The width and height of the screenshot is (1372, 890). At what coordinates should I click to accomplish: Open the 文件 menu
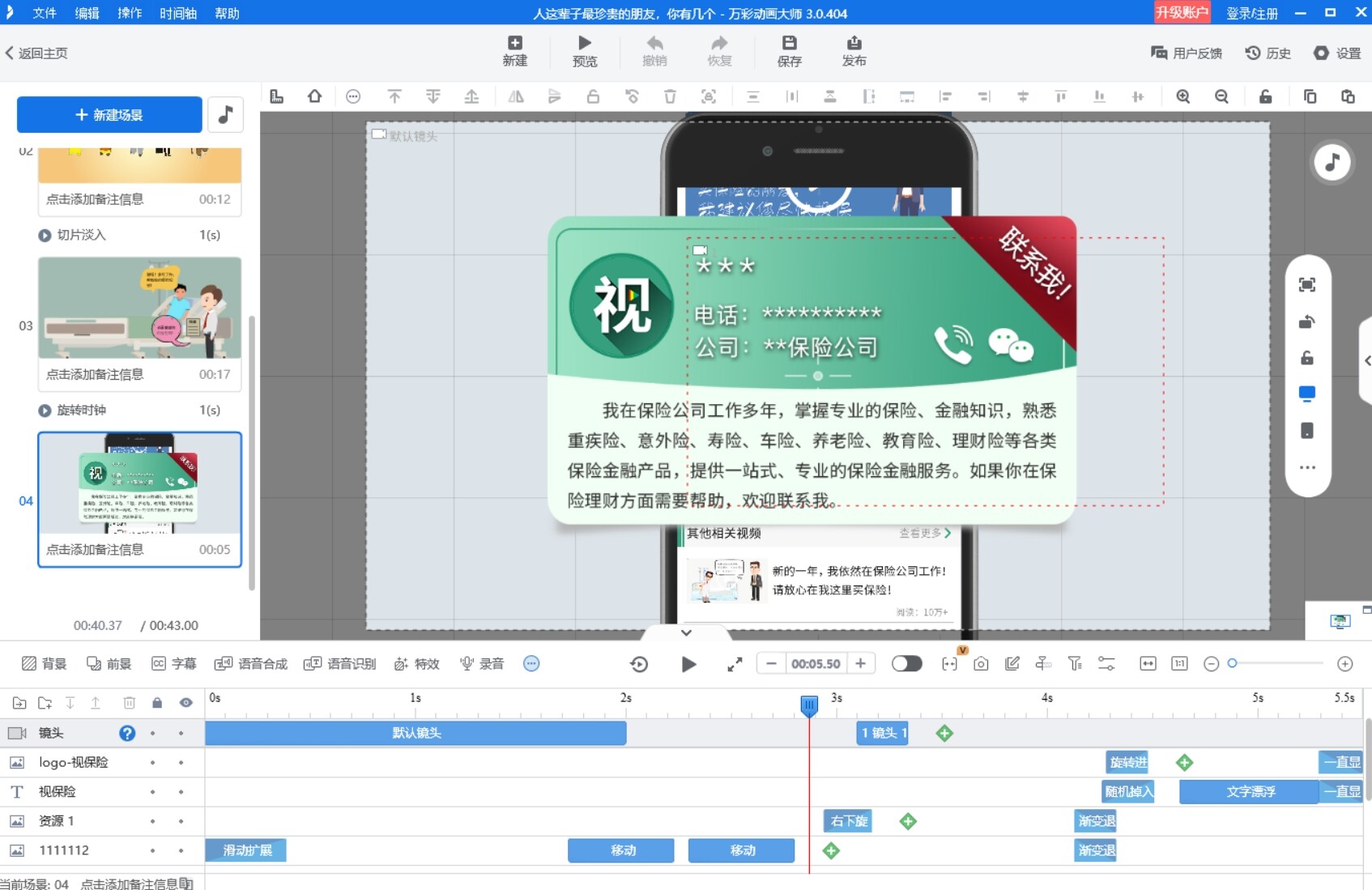click(x=44, y=13)
